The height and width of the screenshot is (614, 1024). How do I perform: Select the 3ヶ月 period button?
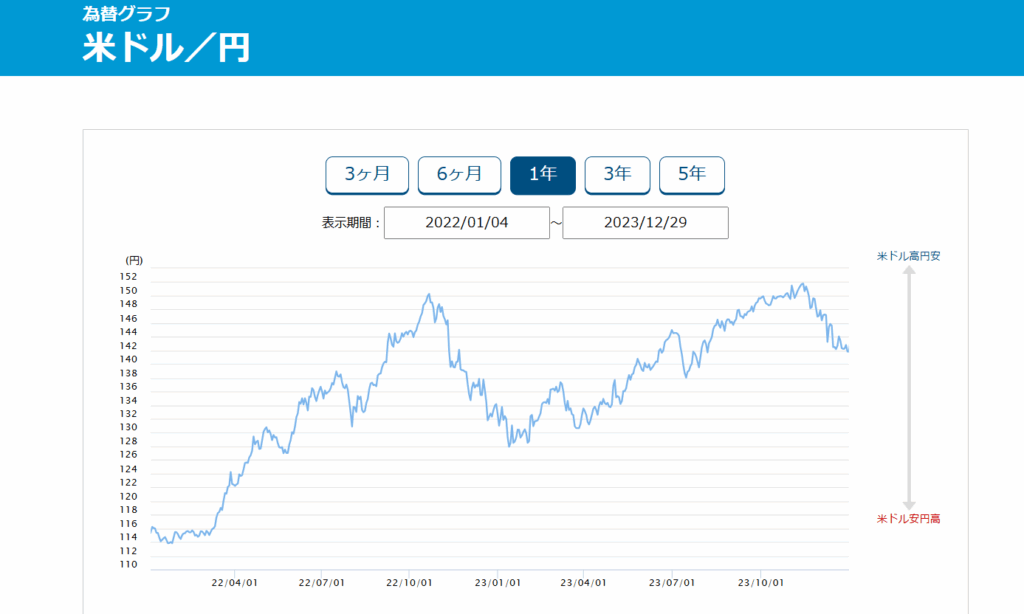(367, 174)
